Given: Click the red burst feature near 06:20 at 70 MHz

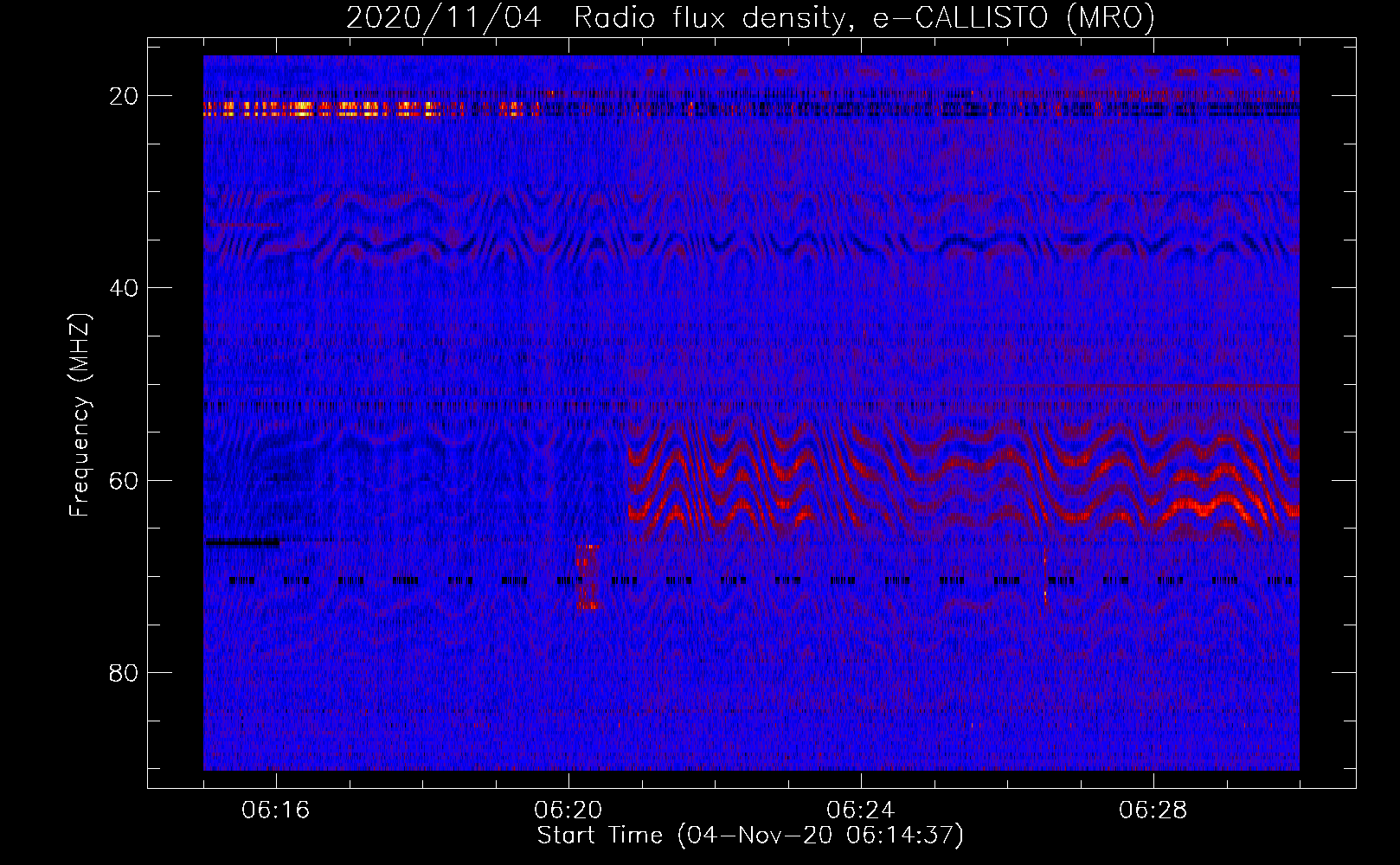Looking at the screenshot, I should tap(588, 576).
